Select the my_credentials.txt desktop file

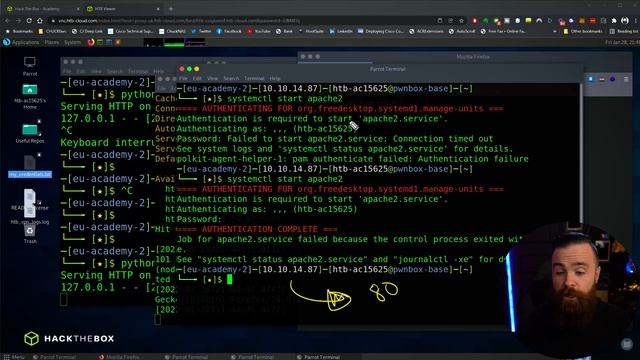point(30,166)
